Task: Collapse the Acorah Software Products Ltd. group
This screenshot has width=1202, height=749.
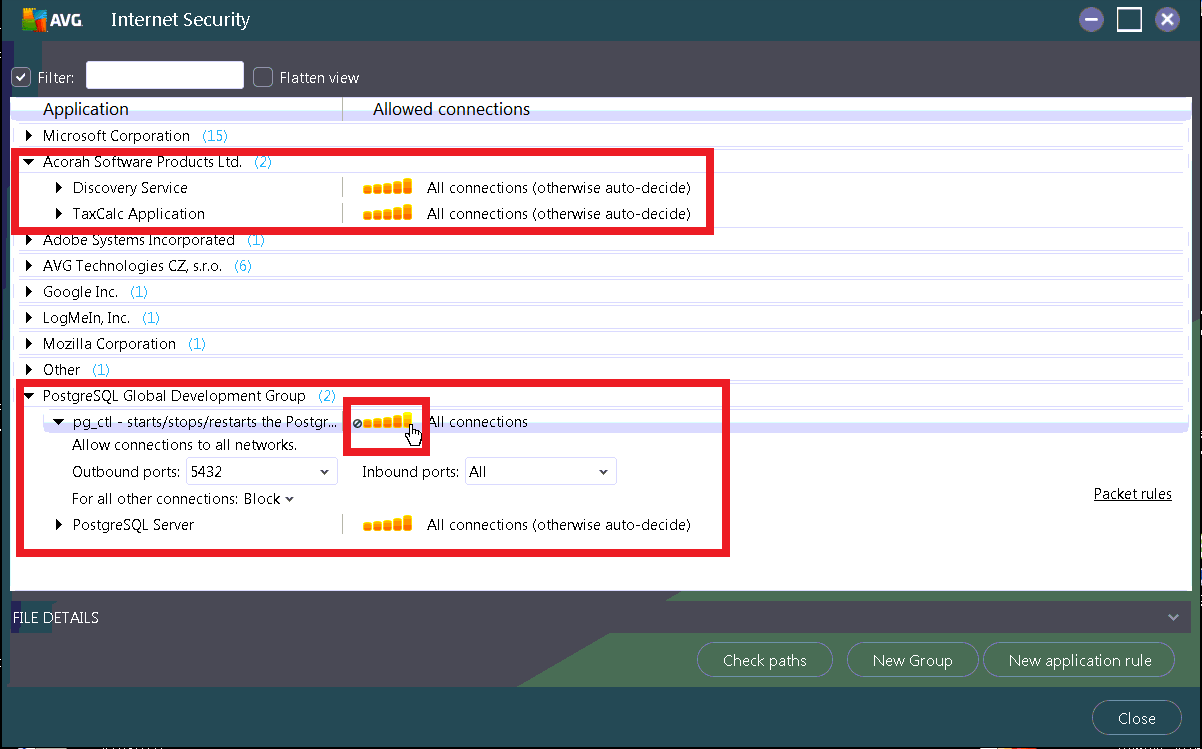Action: point(28,161)
